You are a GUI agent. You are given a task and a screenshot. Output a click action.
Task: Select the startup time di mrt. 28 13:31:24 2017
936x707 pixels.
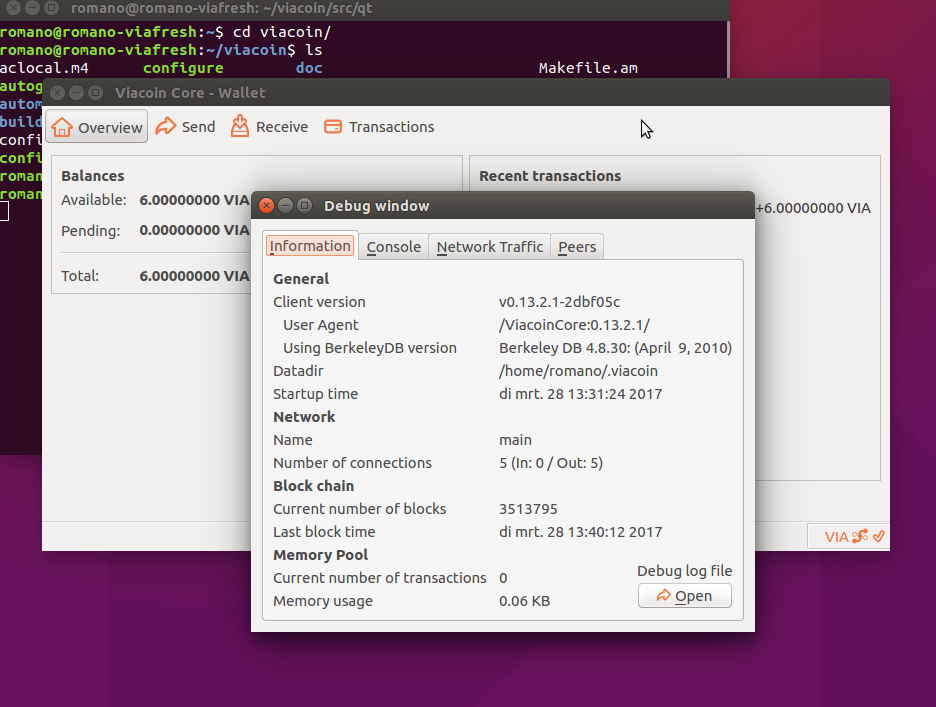pos(580,394)
